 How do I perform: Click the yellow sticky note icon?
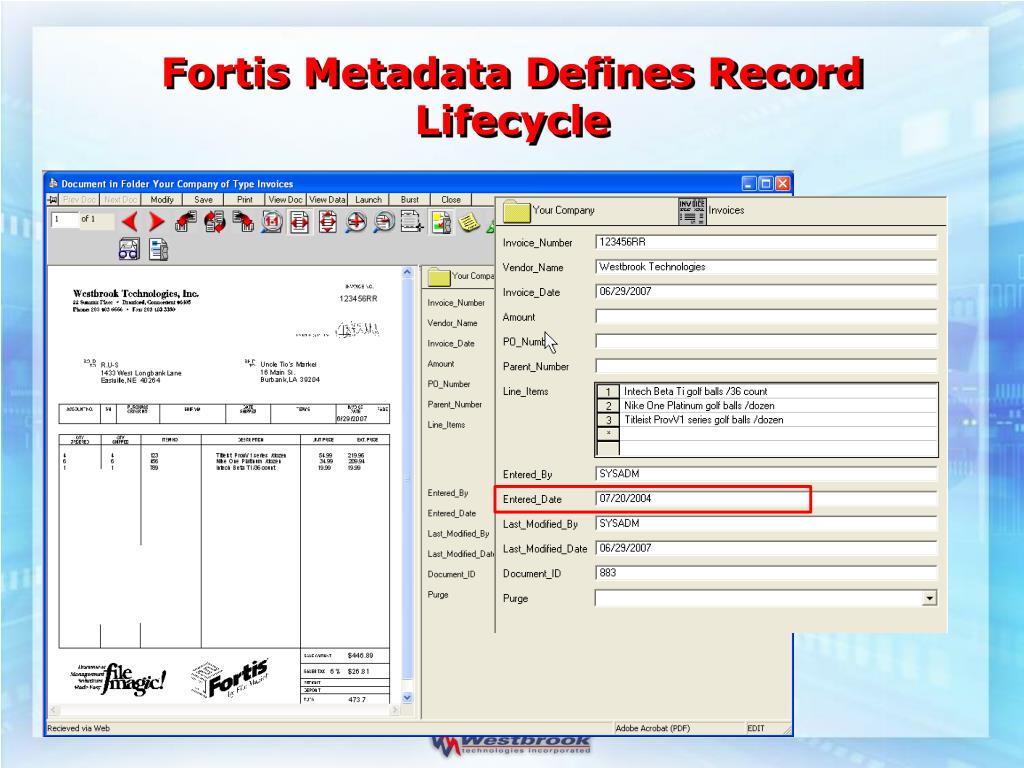click(469, 222)
